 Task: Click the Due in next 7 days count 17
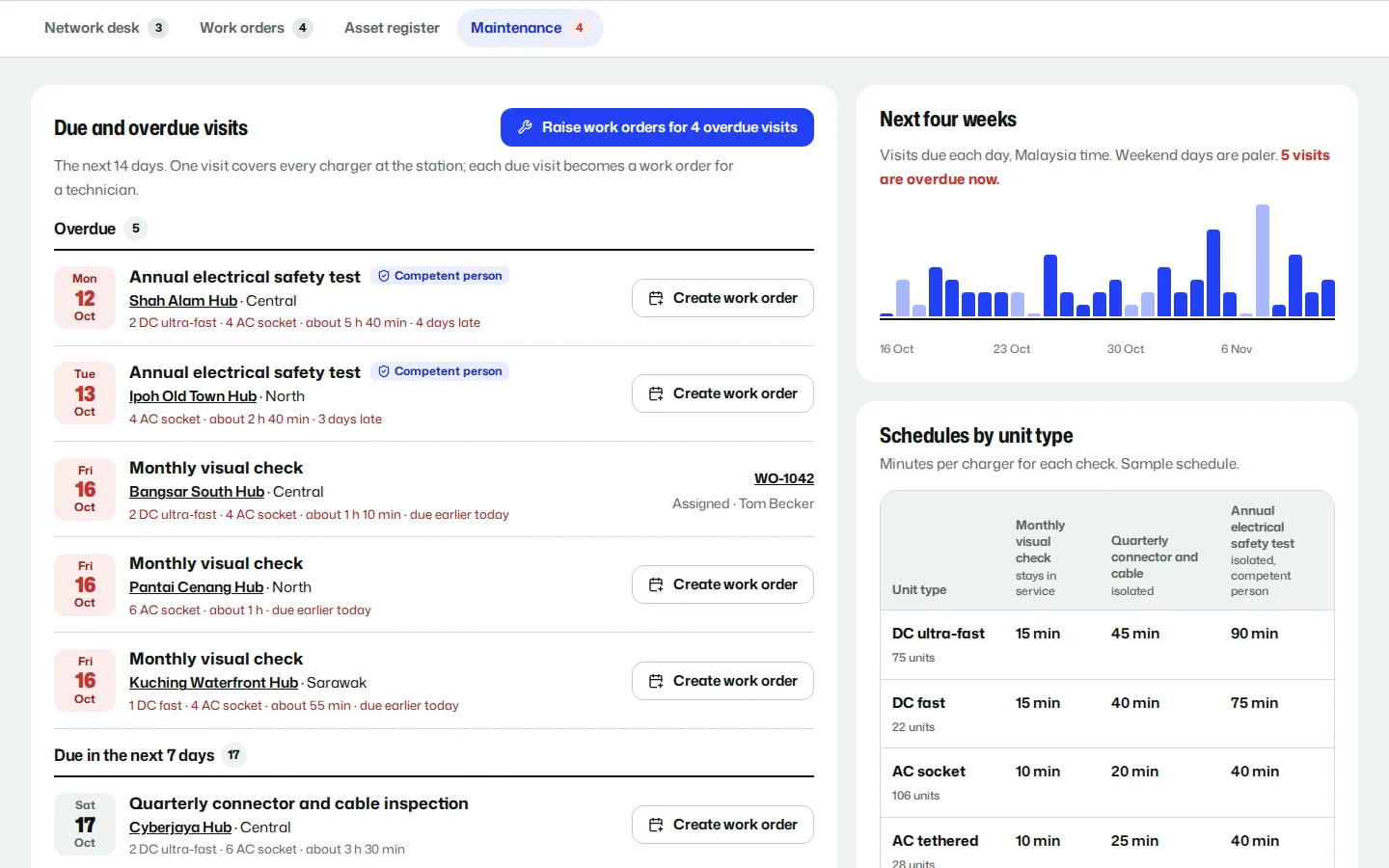[x=233, y=755]
